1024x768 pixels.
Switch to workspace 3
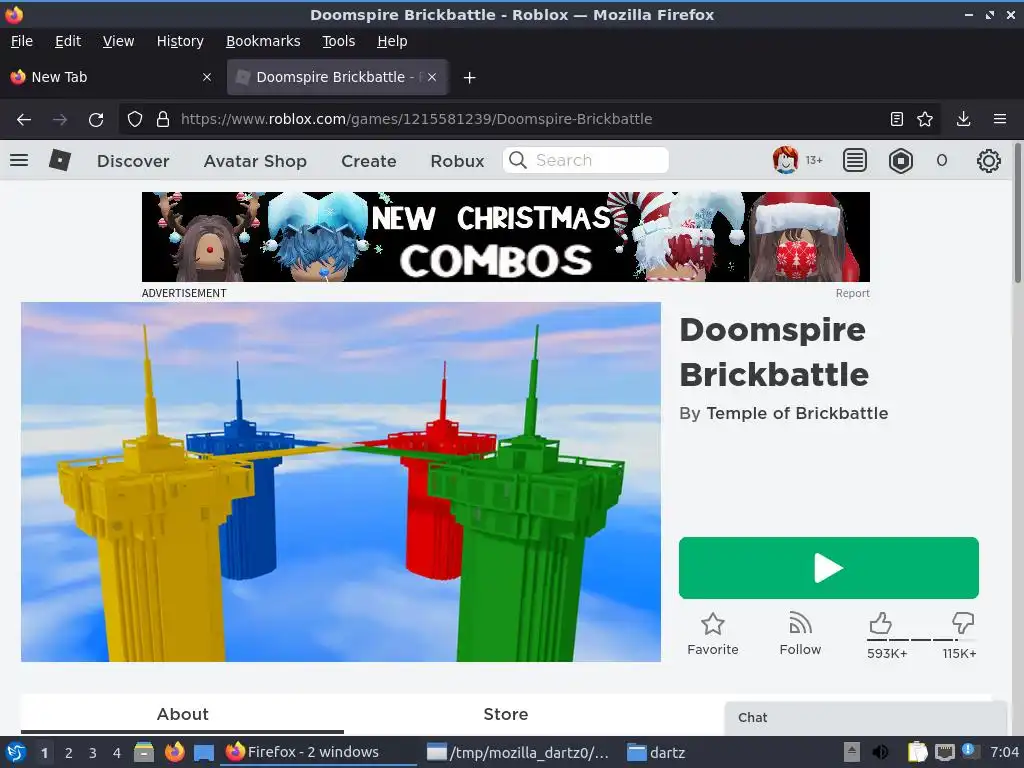click(x=93, y=753)
